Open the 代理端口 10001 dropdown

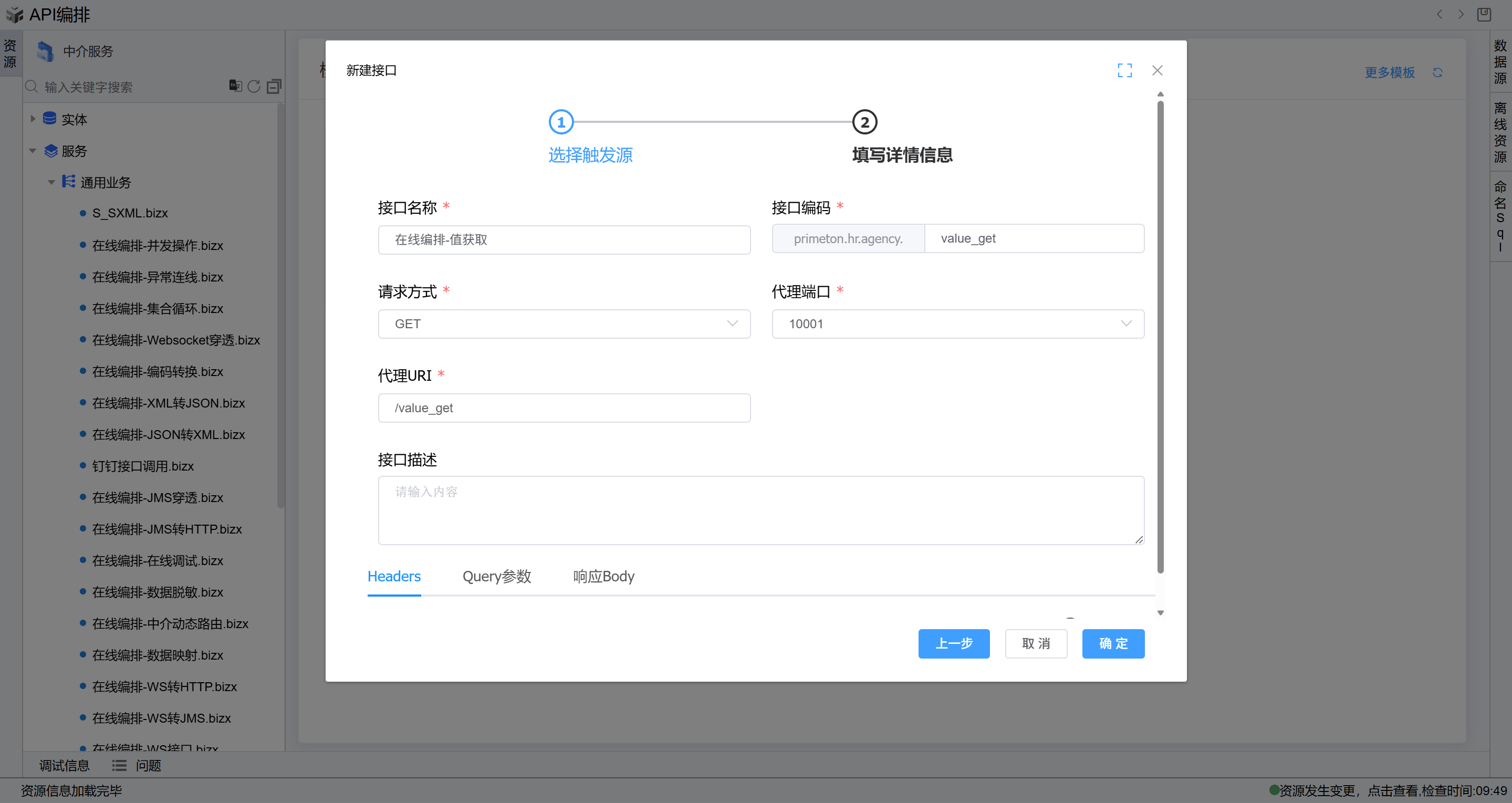pyautogui.click(x=957, y=324)
